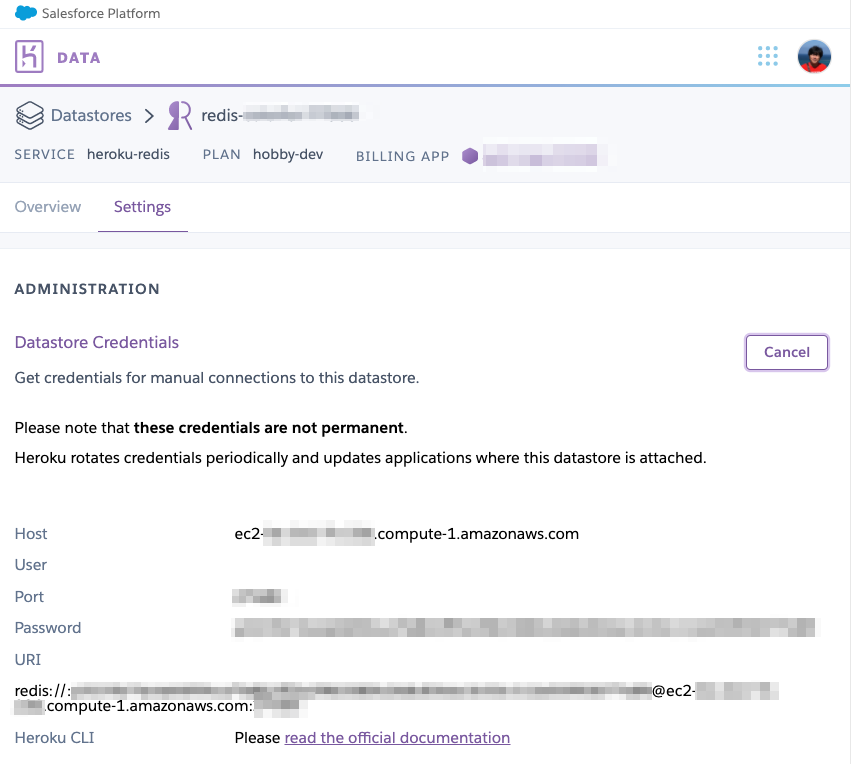Click the Salesforce cloud logo
Viewport: 851px width, 764px height.
click(26, 13)
